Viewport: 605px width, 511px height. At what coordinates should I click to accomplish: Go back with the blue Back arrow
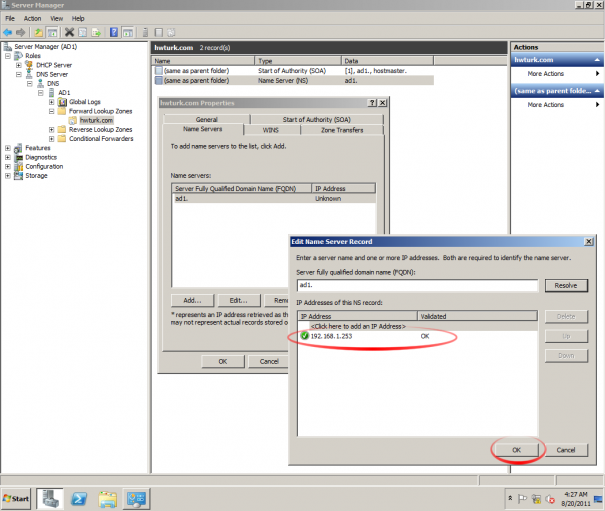pos(7,32)
